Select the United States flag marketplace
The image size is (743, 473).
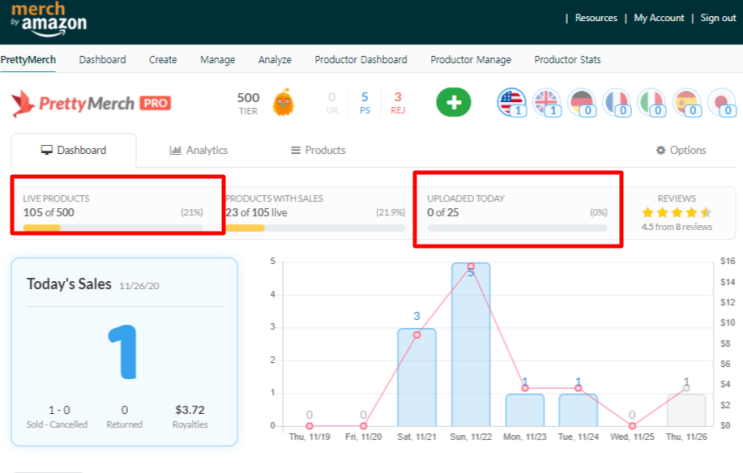(x=512, y=102)
